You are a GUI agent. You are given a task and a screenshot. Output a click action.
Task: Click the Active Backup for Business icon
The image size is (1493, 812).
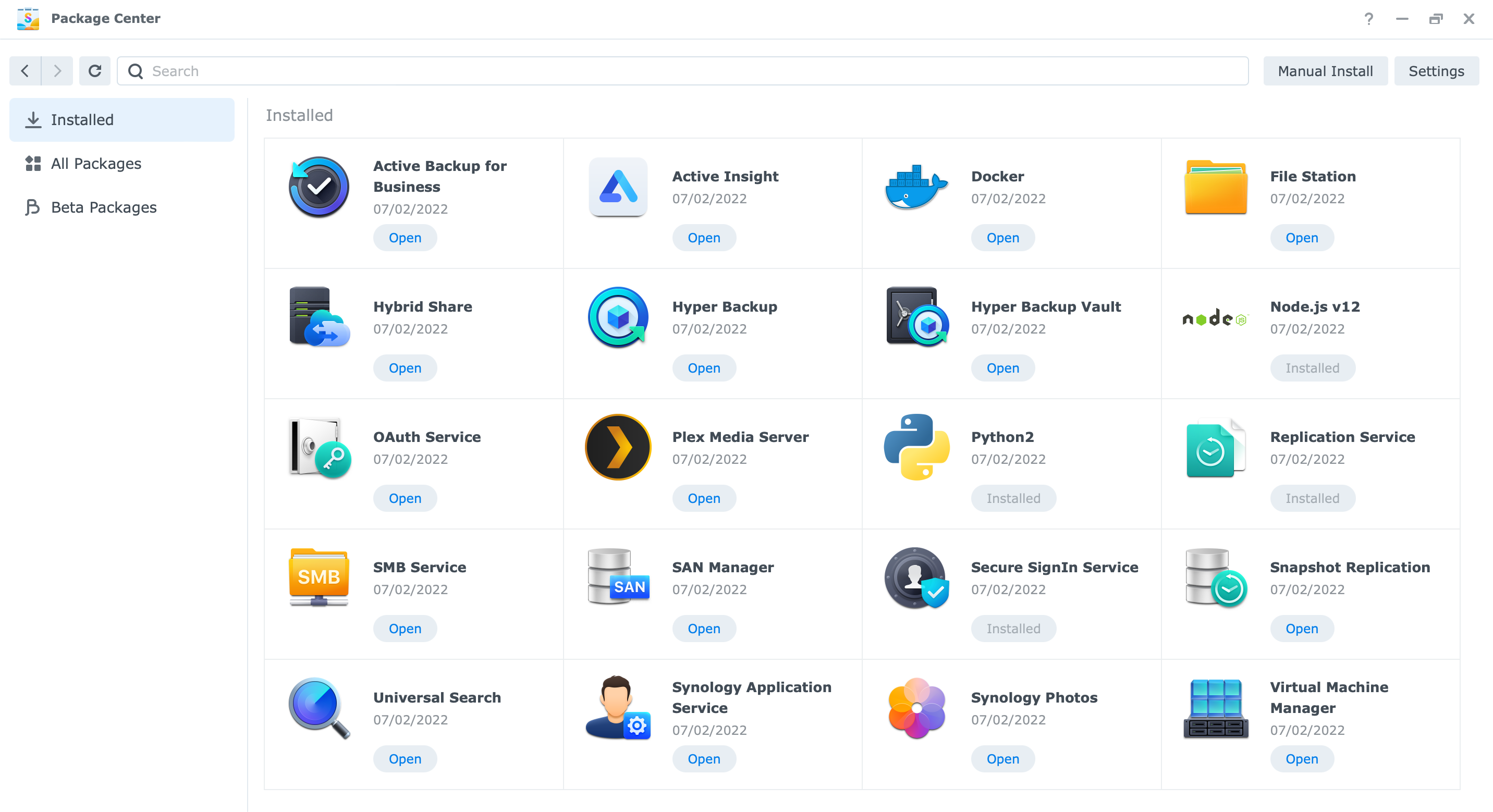[x=319, y=187]
